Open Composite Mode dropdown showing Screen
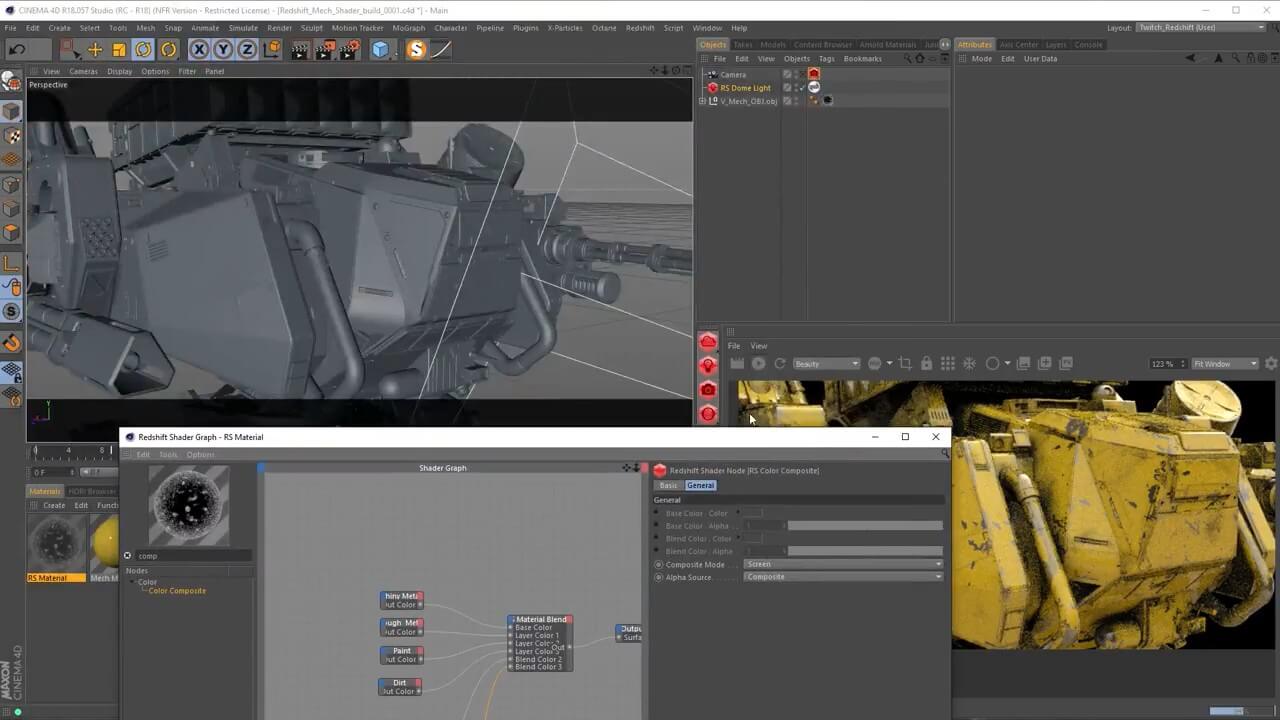This screenshot has width=1280, height=720. click(x=843, y=564)
